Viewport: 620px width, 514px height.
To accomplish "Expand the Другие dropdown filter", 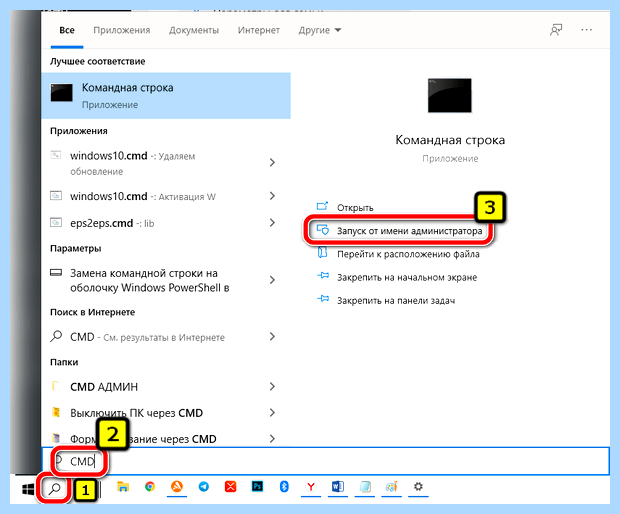I will (319, 30).
